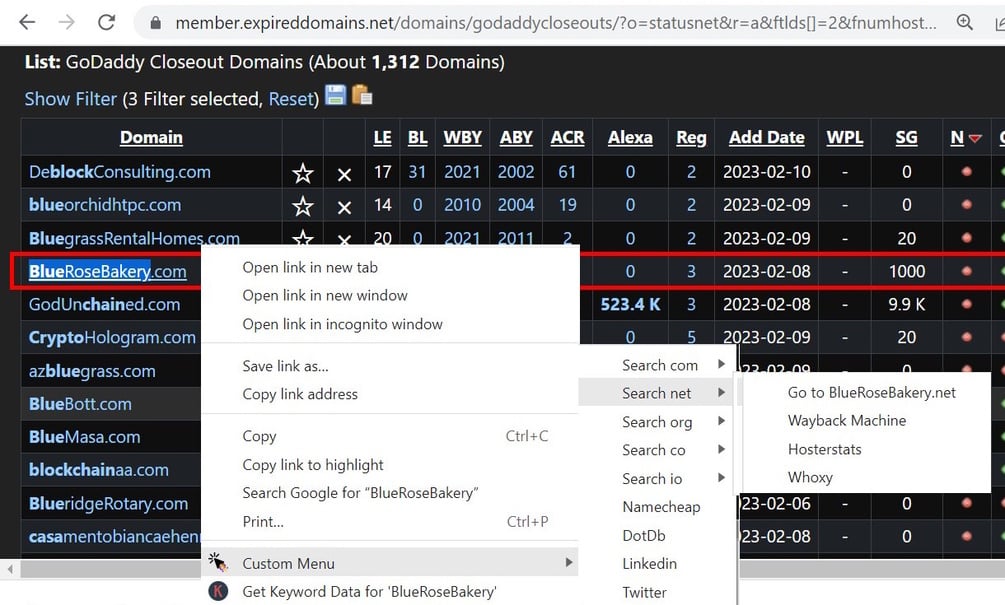1005x605 pixels.
Task: Open blockchainaa.com domain link
Action: coord(99,470)
